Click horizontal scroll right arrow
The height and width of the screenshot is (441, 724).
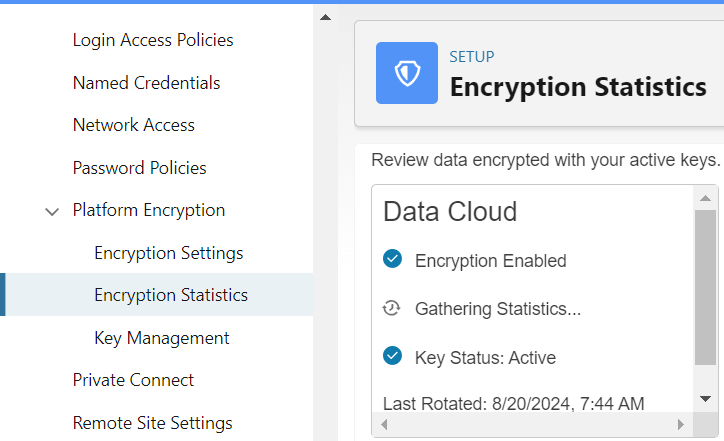point(681,424)
